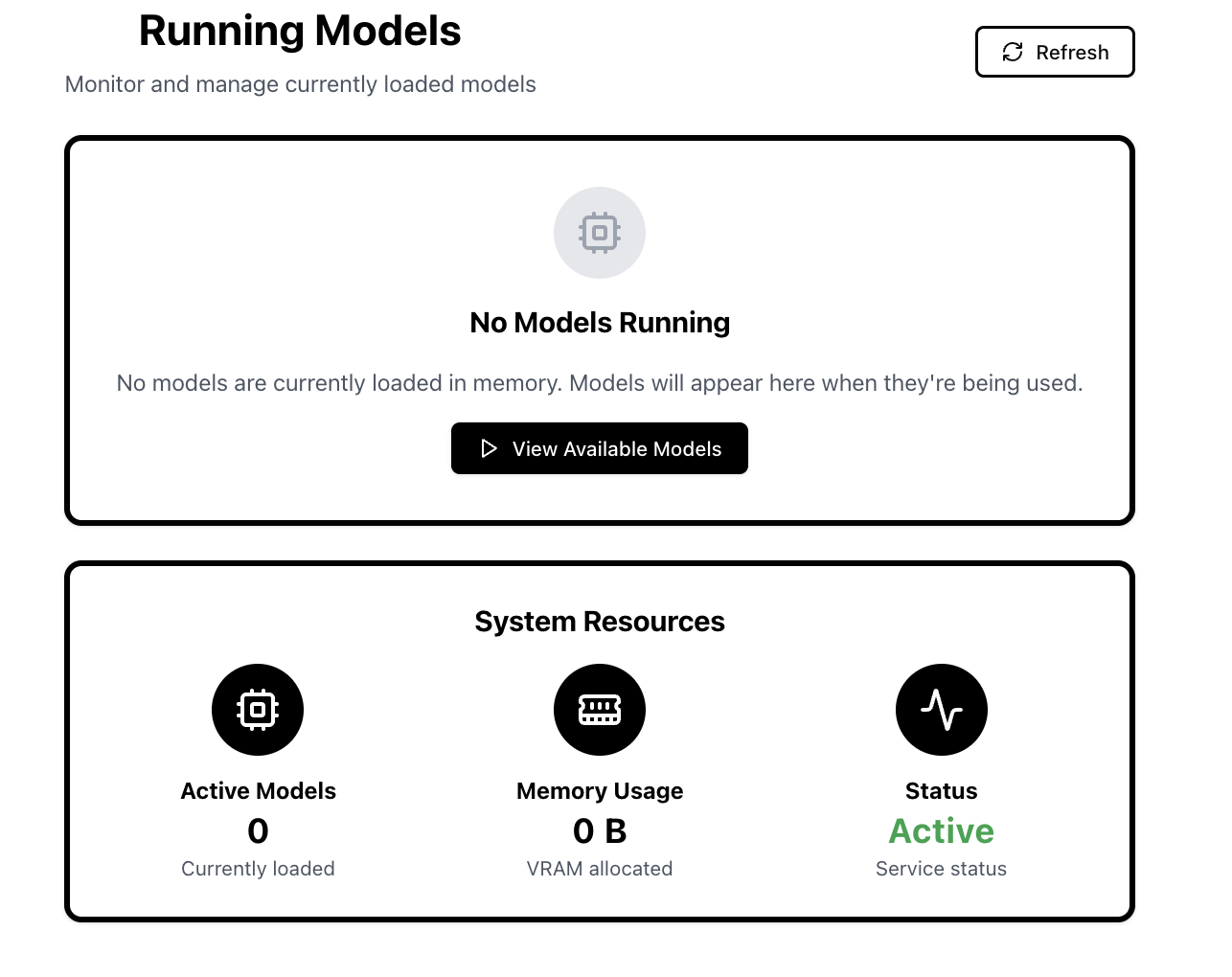Click the green Active status text
The image size is (1232, 977).
pos(941,830)
